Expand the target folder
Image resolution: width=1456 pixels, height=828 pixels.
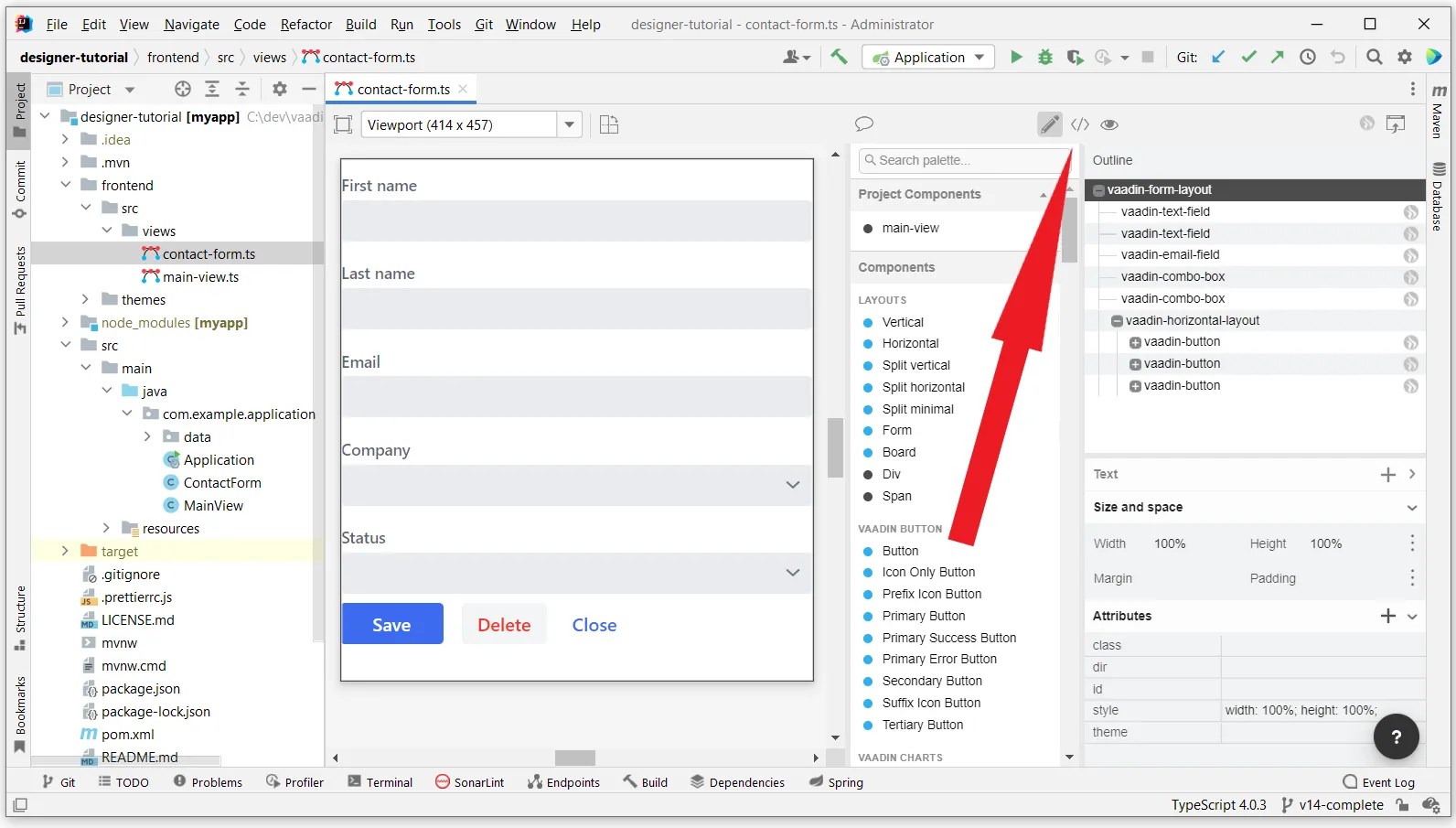point(65,551)
